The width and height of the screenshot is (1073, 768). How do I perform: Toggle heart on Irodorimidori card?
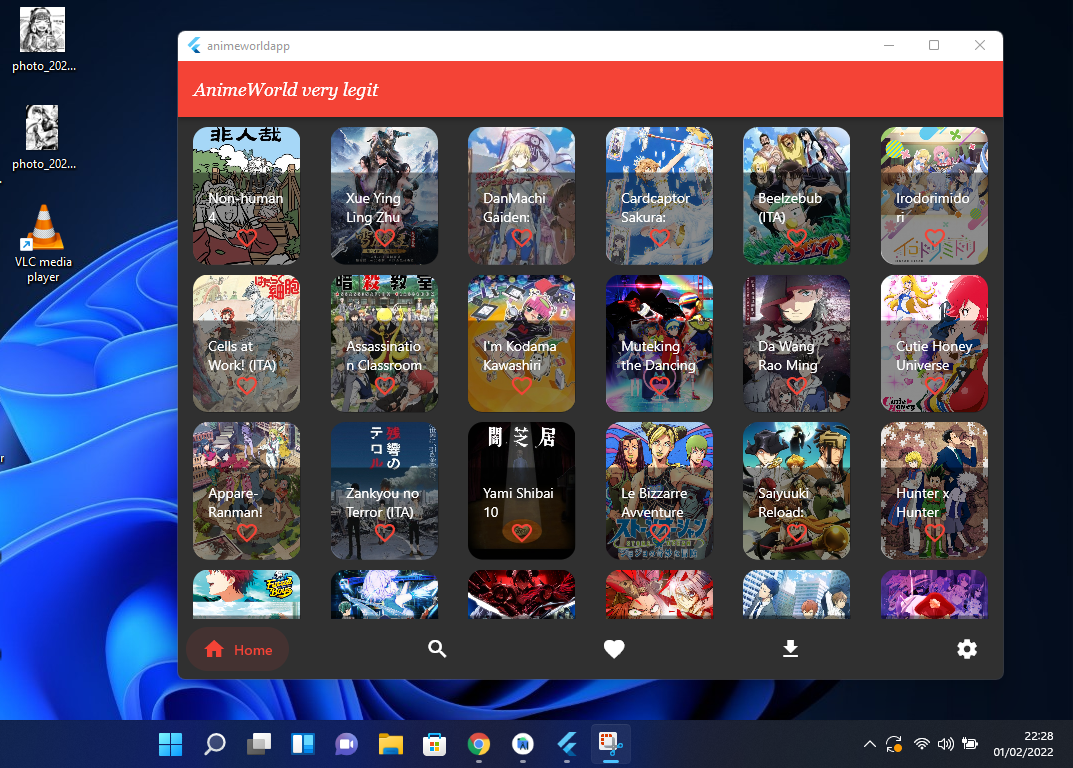point(934,238)
